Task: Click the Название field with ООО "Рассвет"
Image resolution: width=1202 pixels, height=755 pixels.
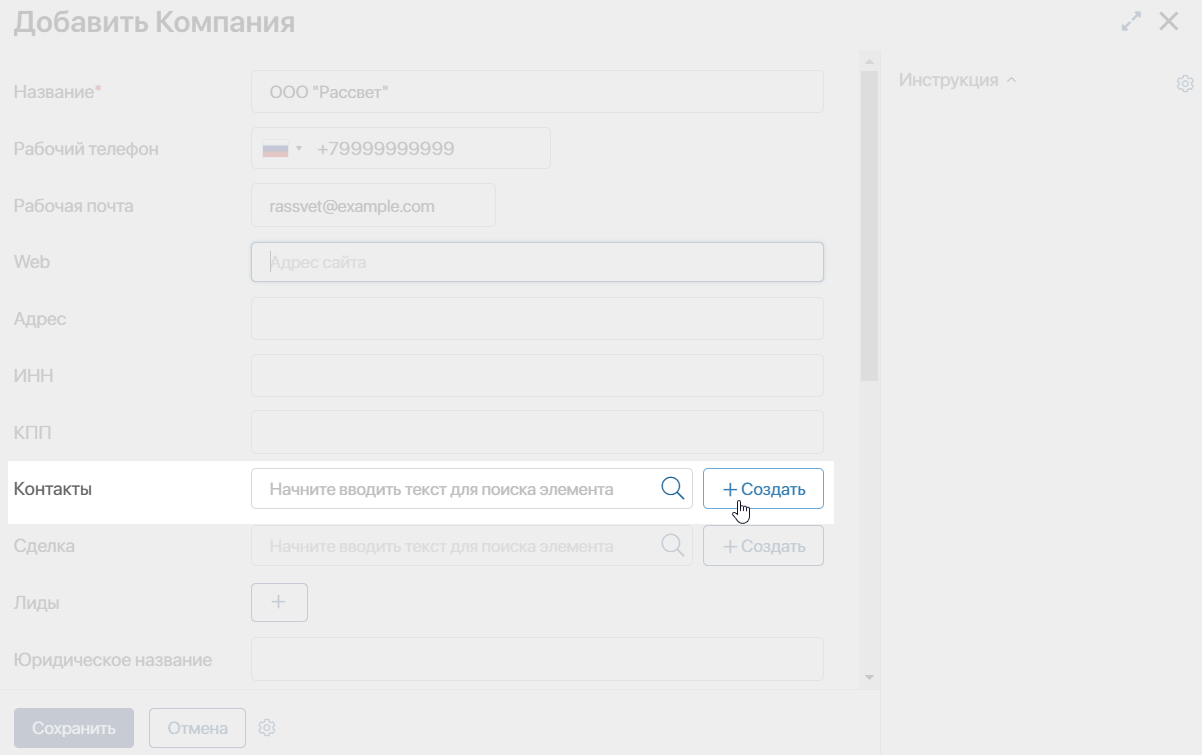Action: click(x=537, y=92)
